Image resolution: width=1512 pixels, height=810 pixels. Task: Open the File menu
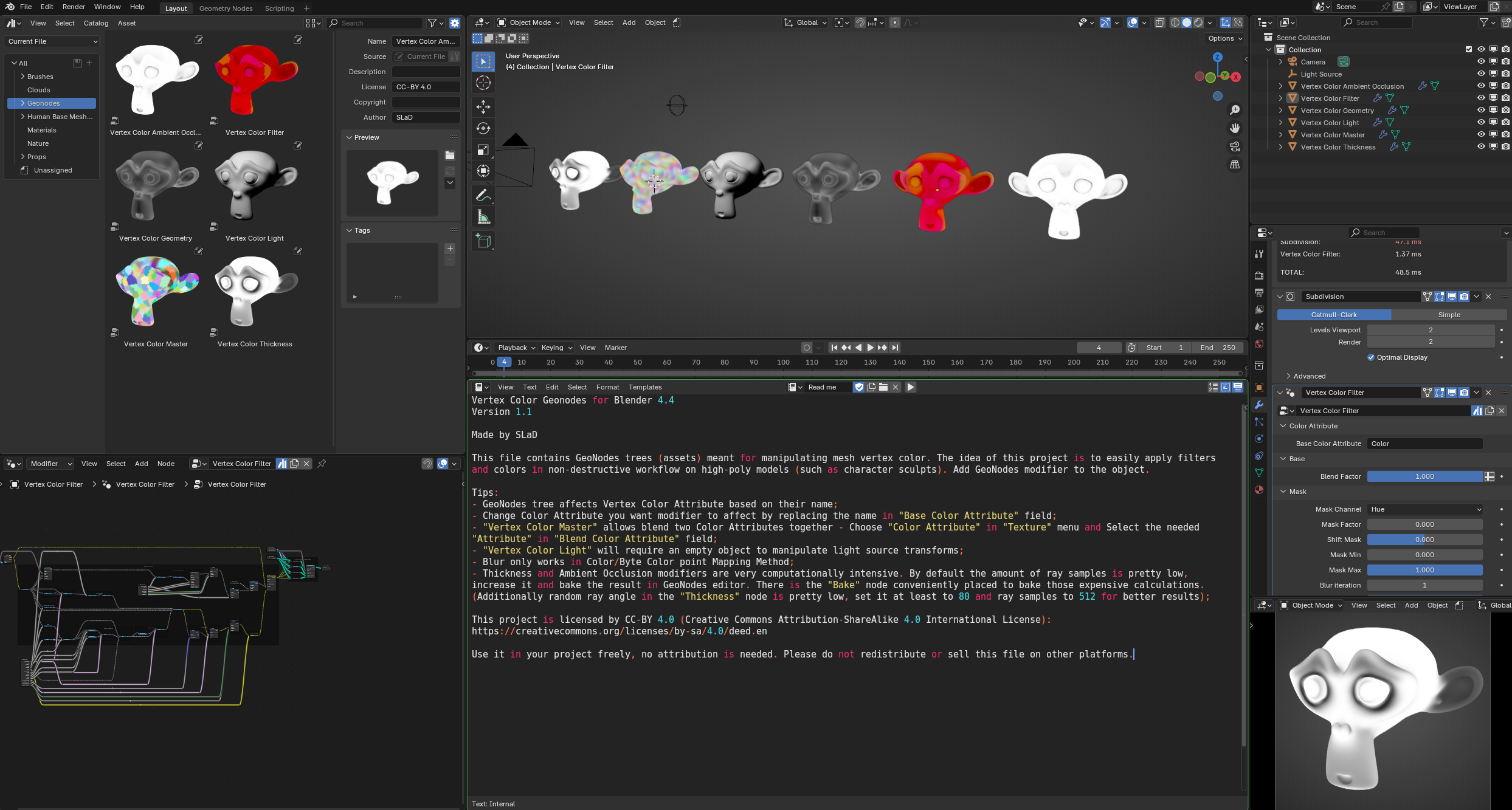coord(26,7)
